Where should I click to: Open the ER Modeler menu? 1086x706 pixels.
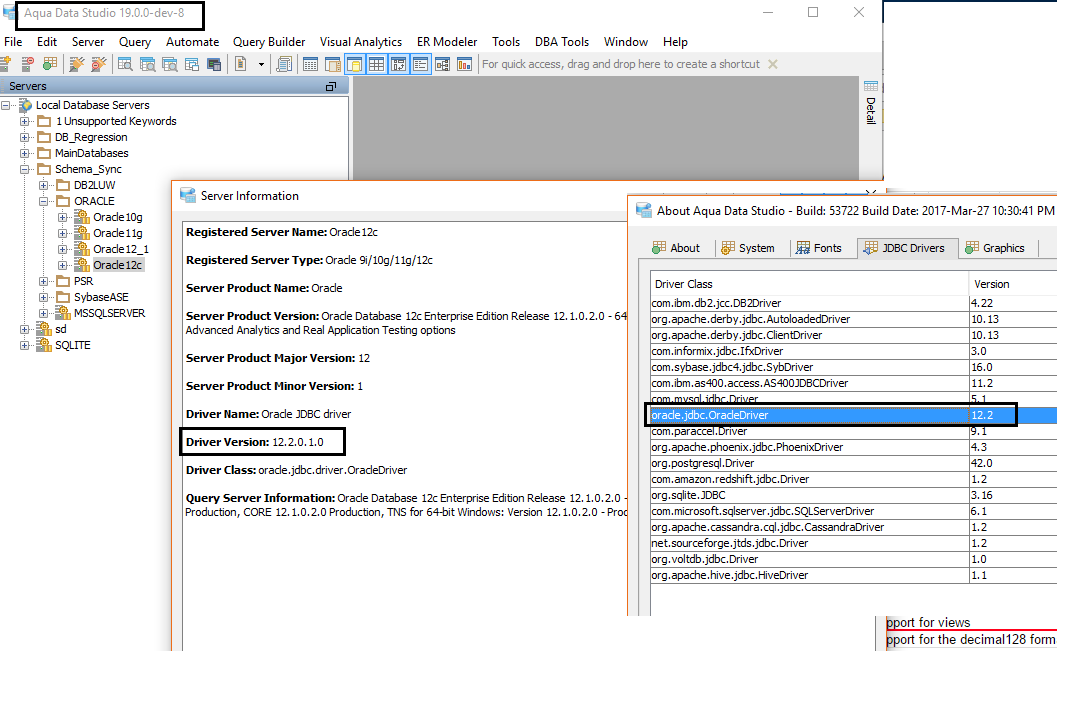[x=447, y=42]
